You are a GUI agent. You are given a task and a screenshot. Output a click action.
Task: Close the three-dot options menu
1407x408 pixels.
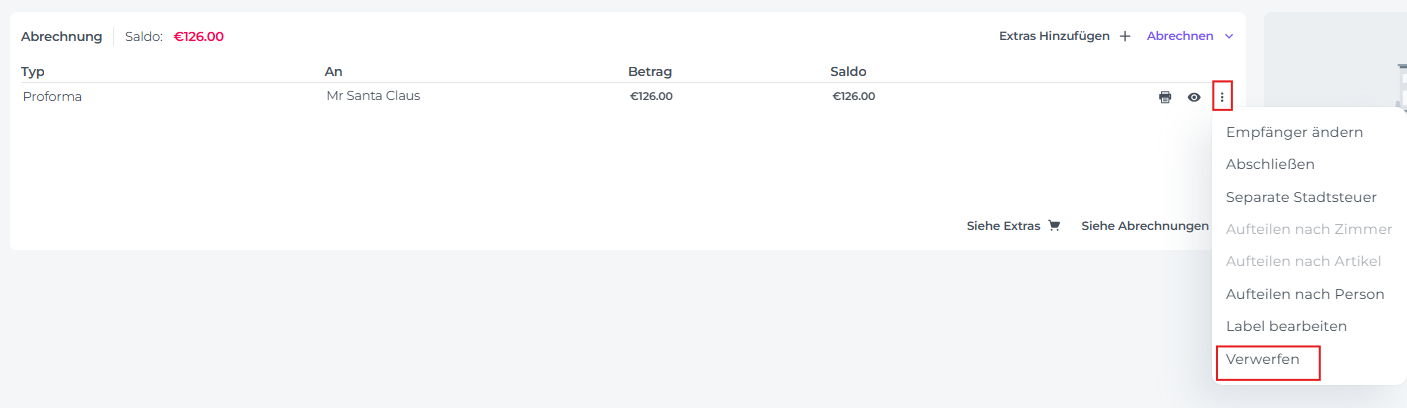tap(1222, 97)
